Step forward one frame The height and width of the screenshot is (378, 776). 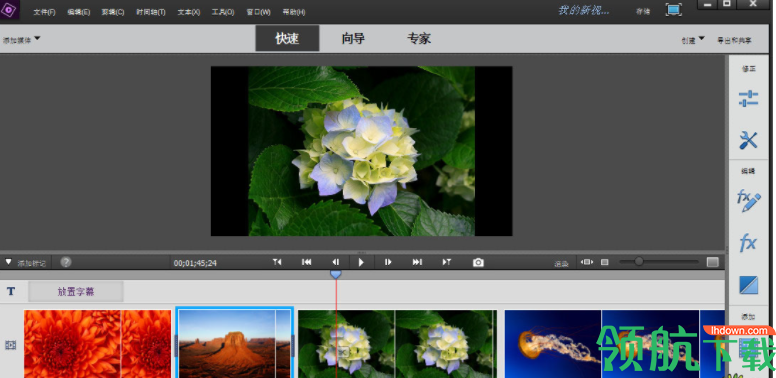(x=388, y=262)
